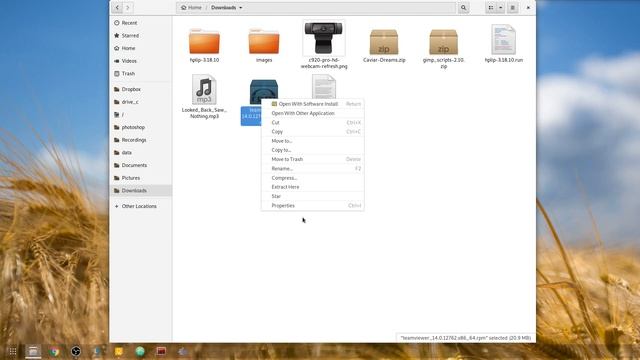The image size is (640, 360).
Task: Choose Open With Software Install
Action: pos(313,104)
